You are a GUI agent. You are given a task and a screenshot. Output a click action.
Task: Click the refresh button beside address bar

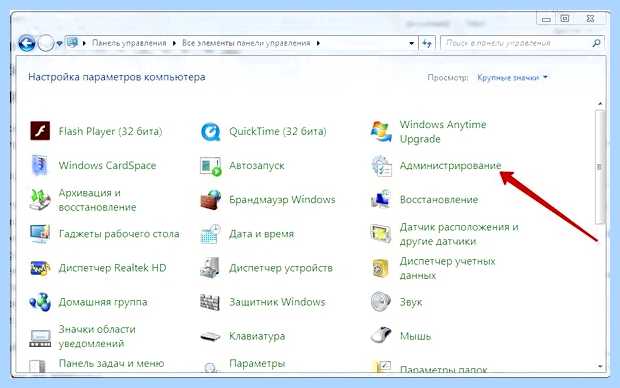[427, 43]
